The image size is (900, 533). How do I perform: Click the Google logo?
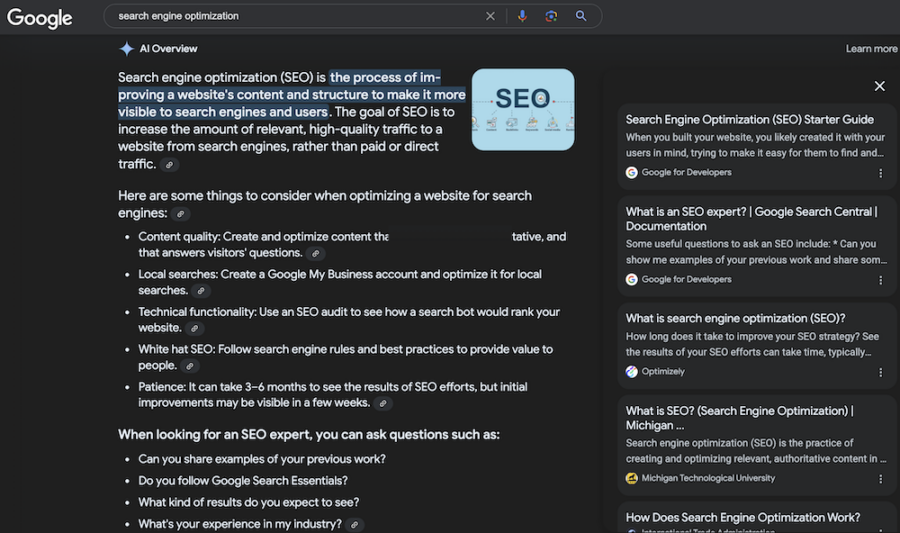coord(40,18)
